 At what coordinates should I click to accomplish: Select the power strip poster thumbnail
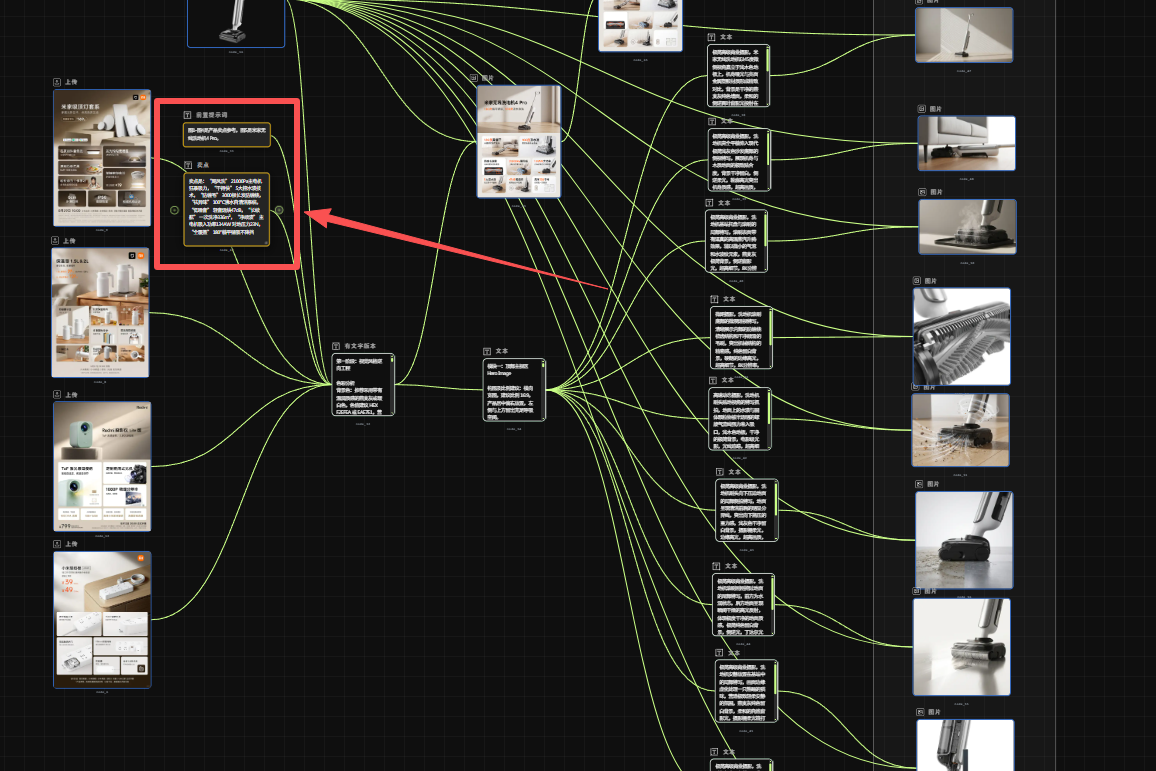(x=101, y=619)
